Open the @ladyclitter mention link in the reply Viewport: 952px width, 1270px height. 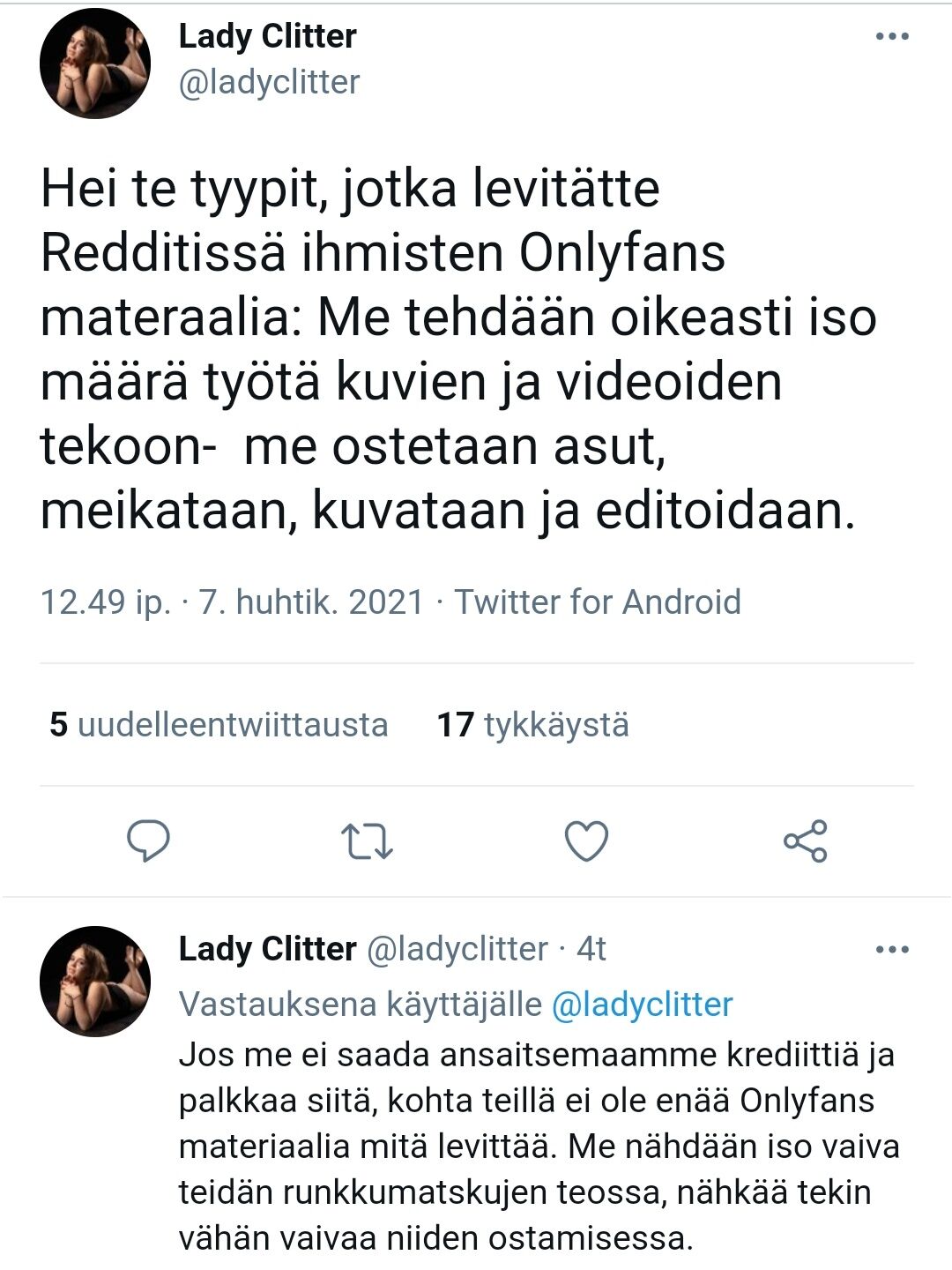coord(643,1004)
